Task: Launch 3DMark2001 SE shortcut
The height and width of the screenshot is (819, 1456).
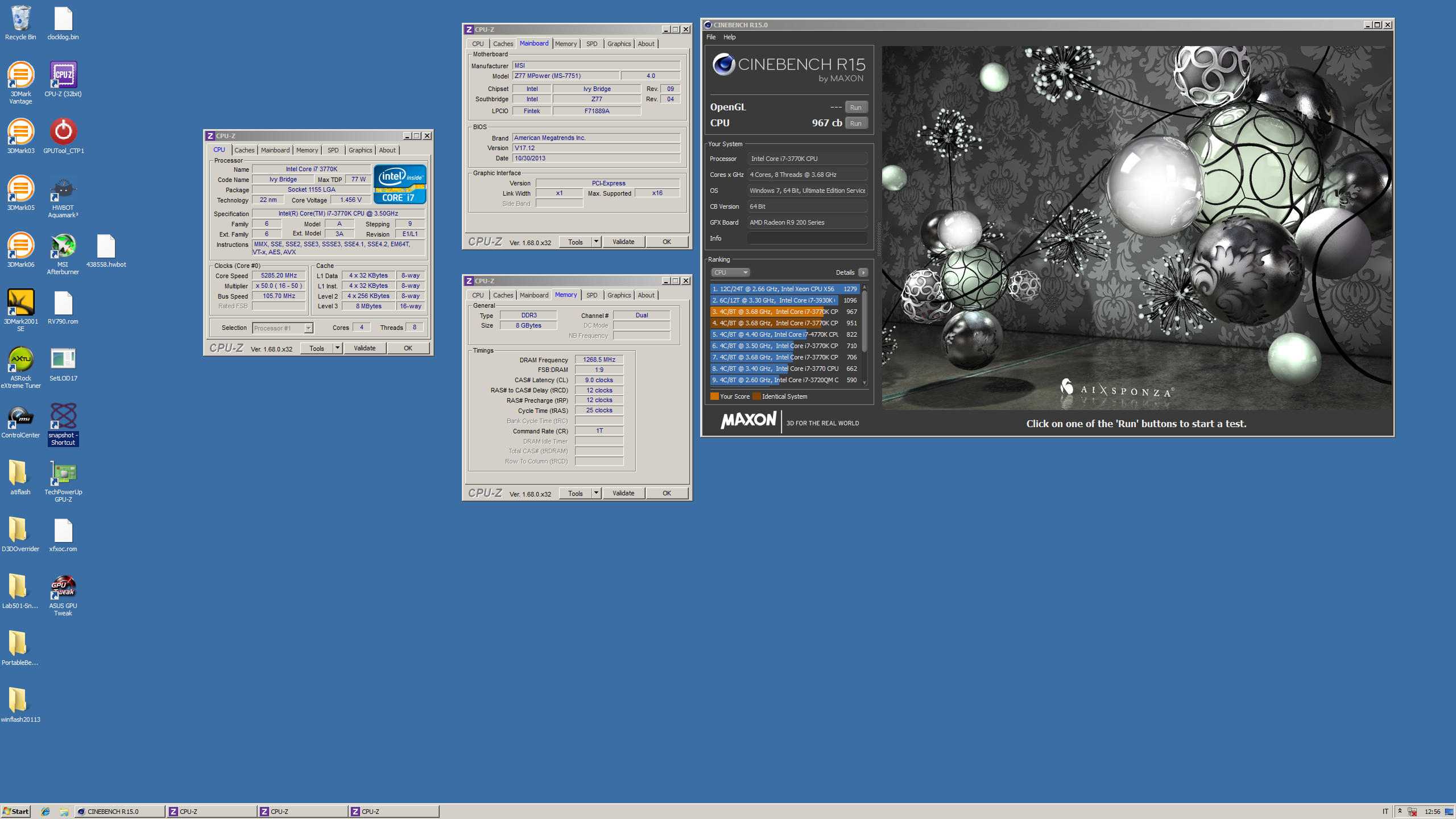Action: click(20, 311)
